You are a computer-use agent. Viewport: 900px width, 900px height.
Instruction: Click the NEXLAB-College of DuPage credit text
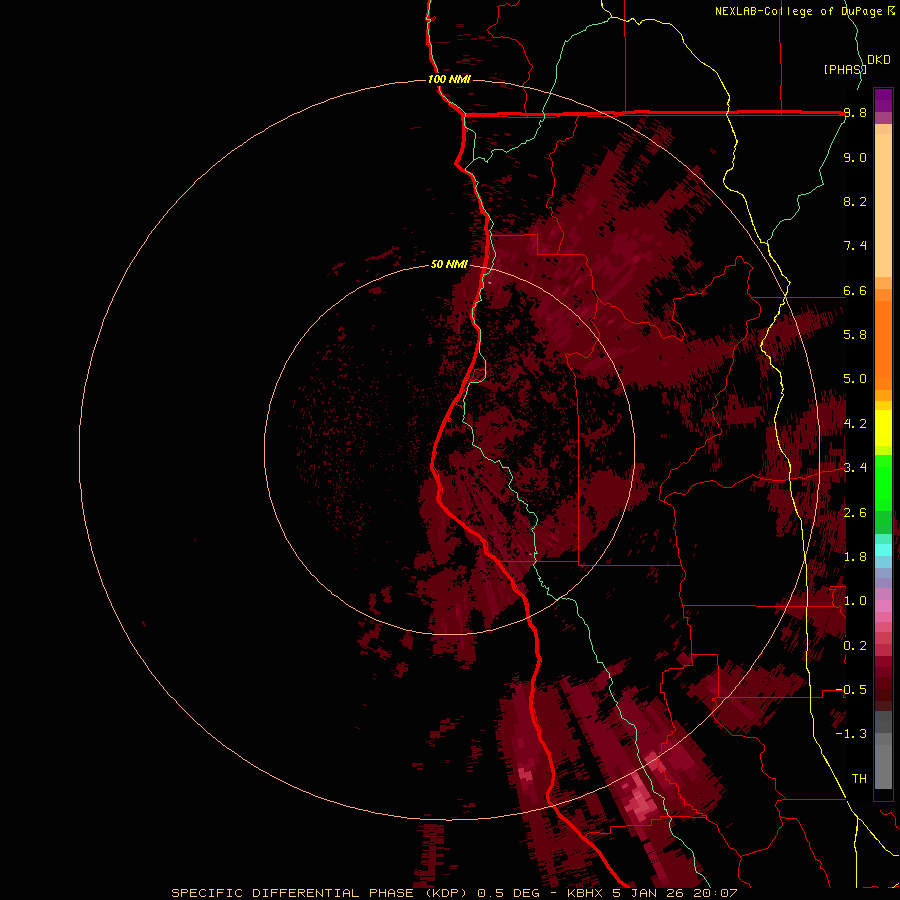[800, 11]
